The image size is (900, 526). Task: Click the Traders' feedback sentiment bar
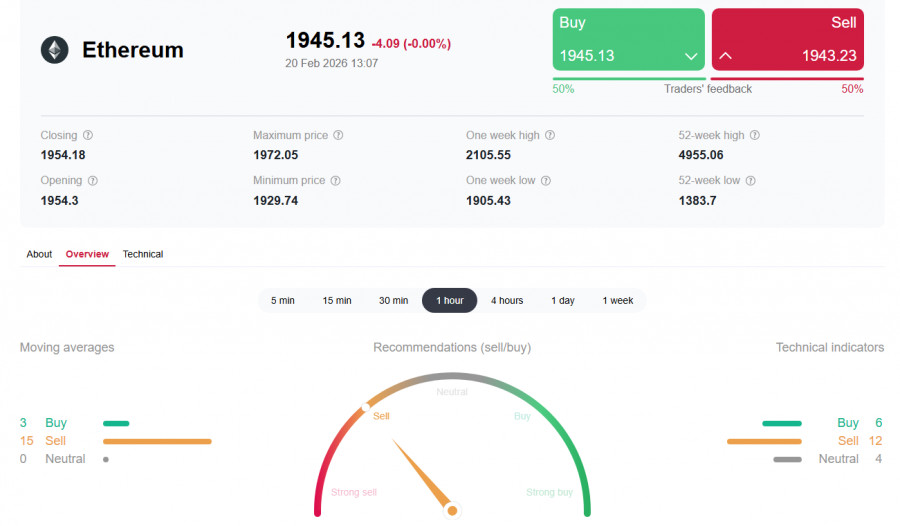click(x=708, y=79)
